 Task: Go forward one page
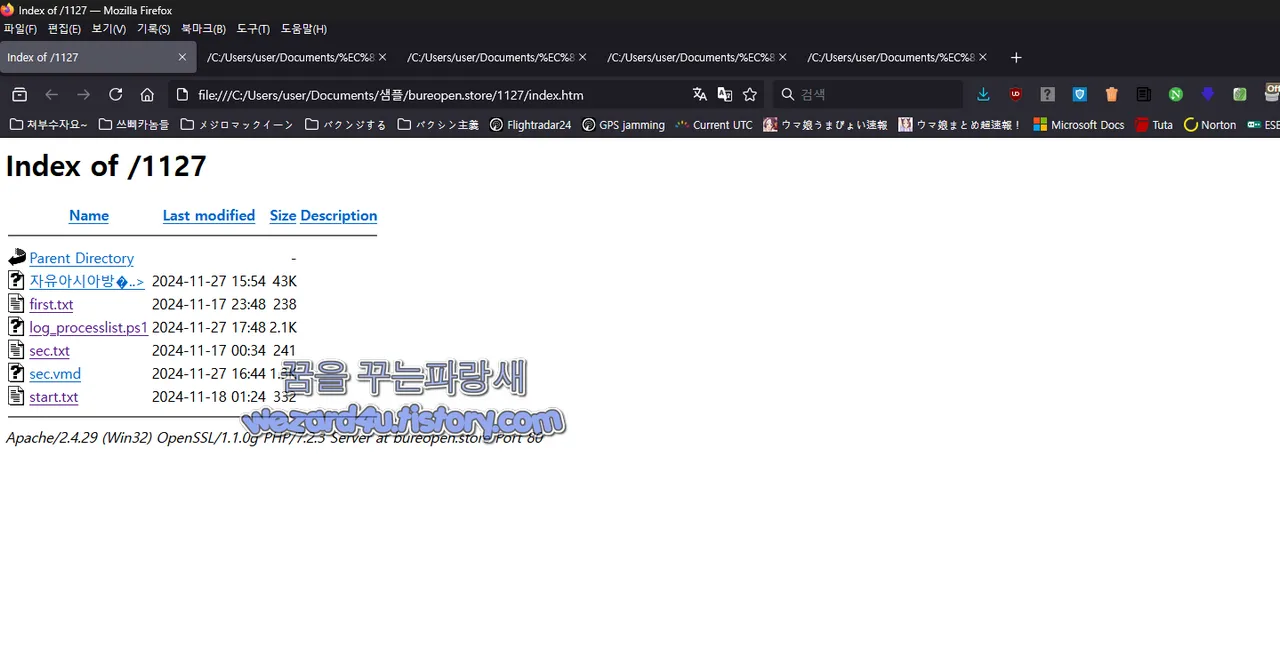tap(84, 95)
